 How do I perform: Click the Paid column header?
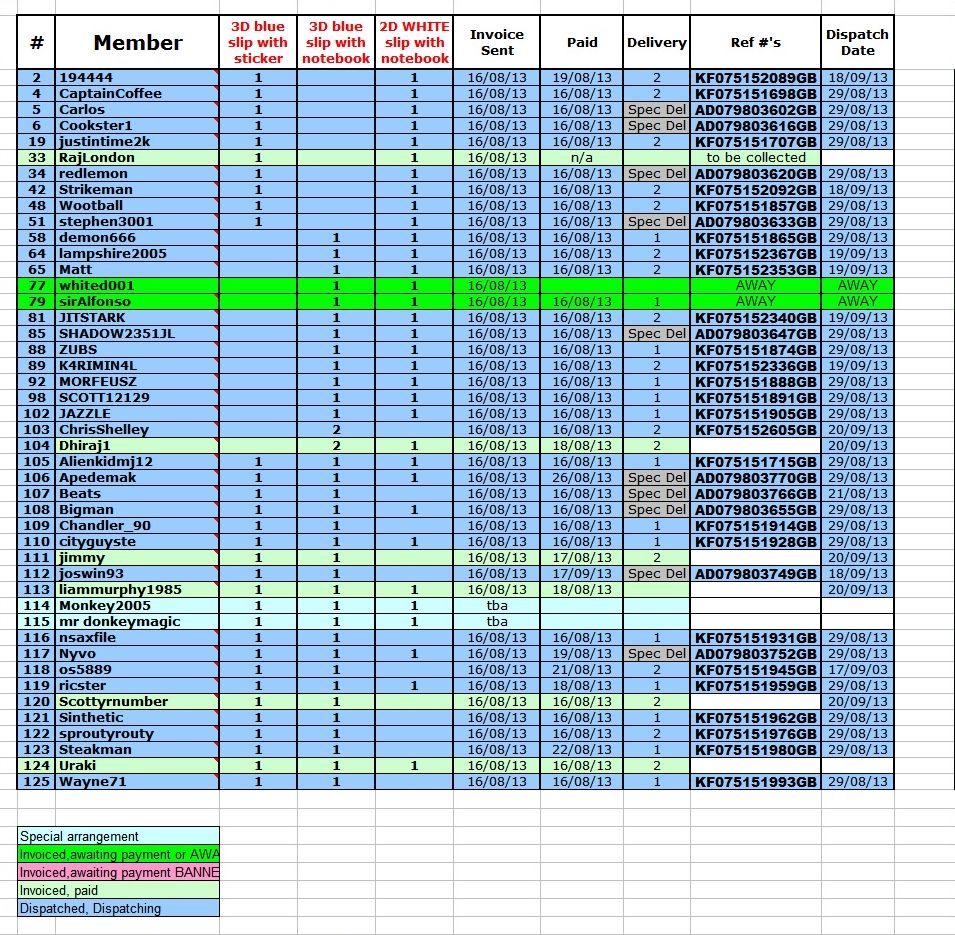582,43
